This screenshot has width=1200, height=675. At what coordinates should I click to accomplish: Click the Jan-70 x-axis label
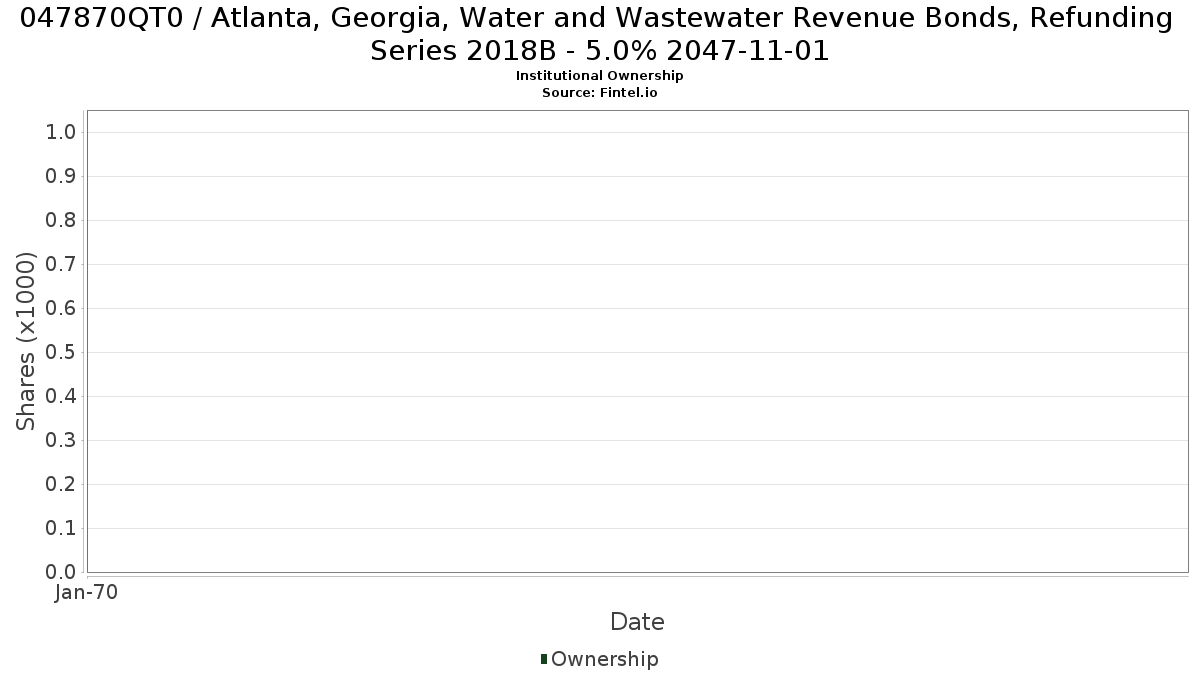[x=87, y=592]
